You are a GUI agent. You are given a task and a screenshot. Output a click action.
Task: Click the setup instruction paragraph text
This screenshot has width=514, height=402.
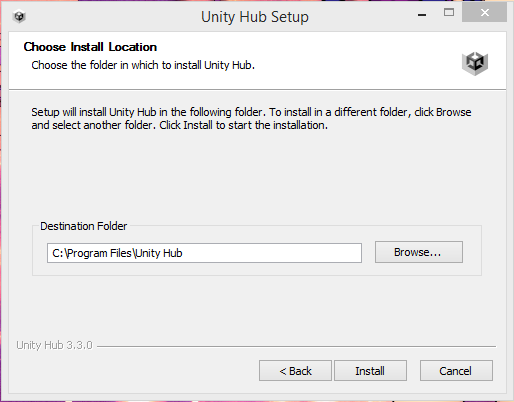pos(251,119)
